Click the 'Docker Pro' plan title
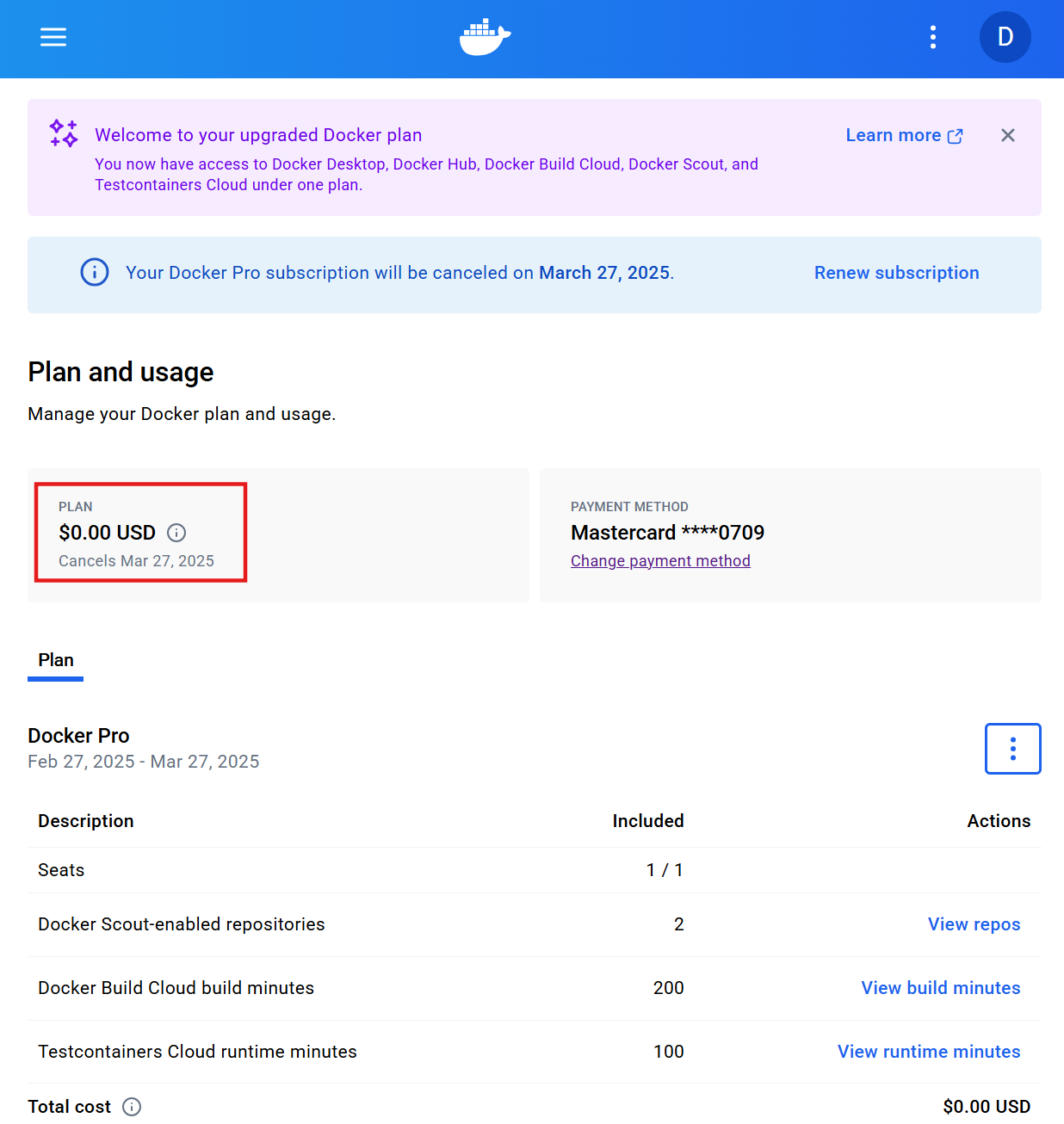1064x1124 pixels. point(78,736)
